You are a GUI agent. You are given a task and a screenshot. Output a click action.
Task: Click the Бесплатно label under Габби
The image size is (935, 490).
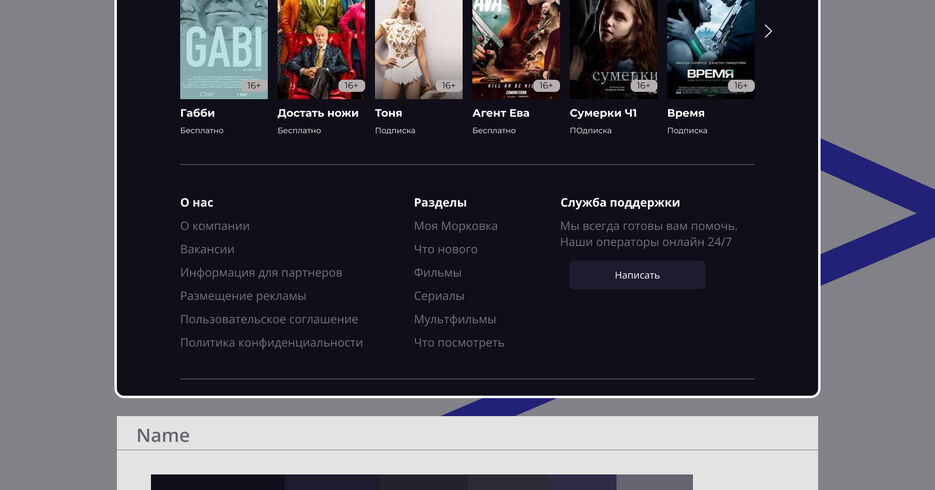(x=202, y=131)
